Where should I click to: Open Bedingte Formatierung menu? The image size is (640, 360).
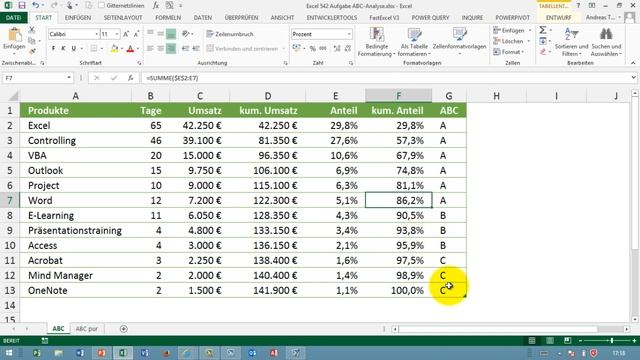point(376,42)
